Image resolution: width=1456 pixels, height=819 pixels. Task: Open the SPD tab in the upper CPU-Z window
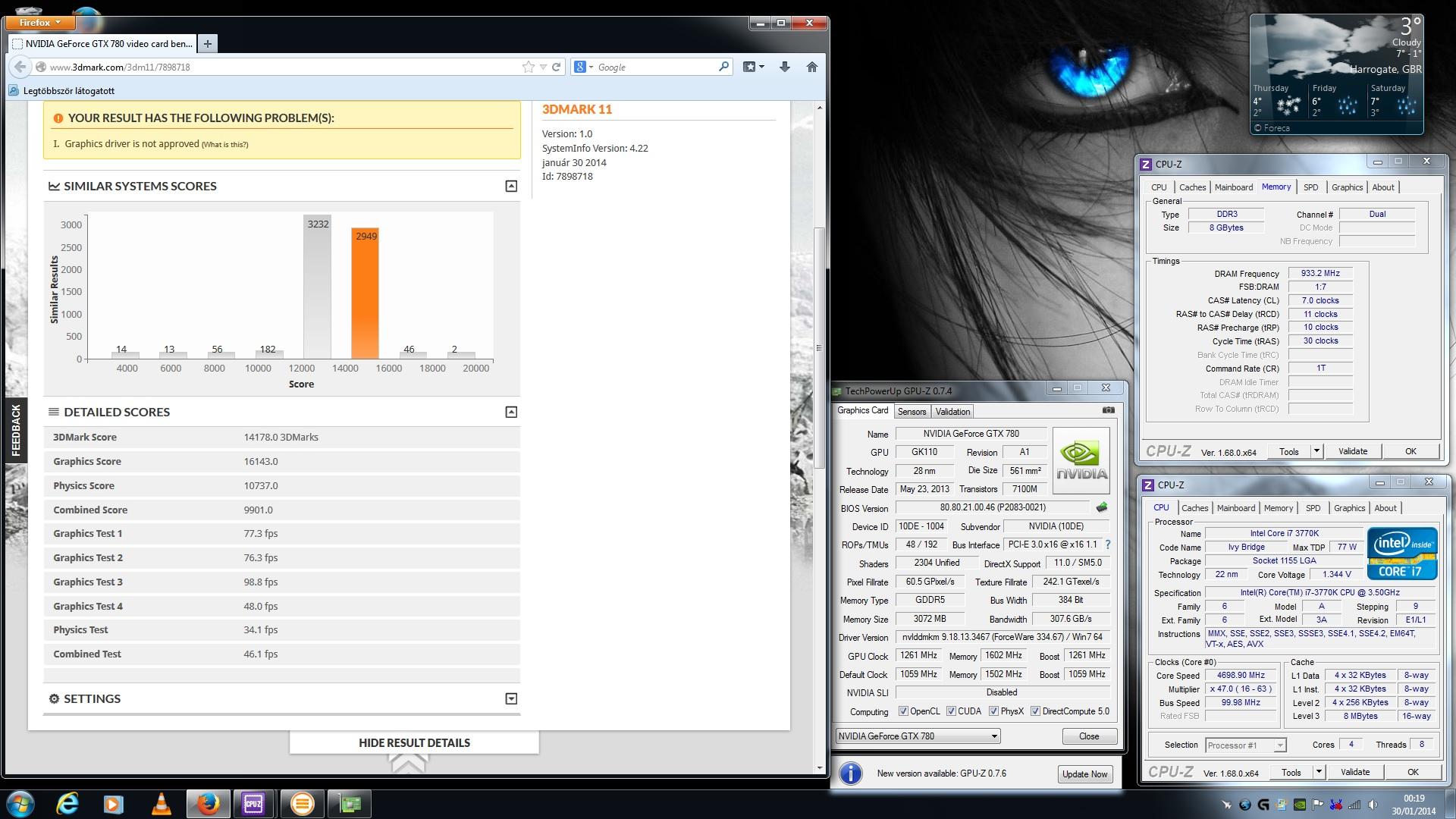tap(1310, 187)
